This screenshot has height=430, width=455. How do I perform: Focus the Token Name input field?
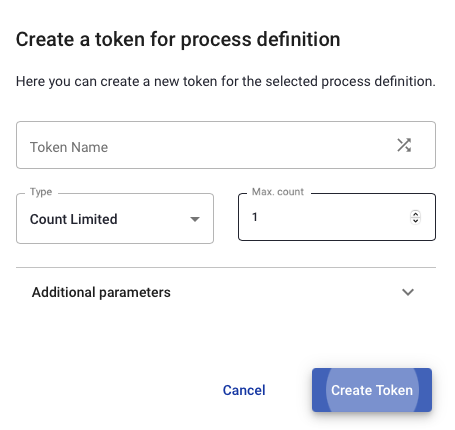coord(226,145)
